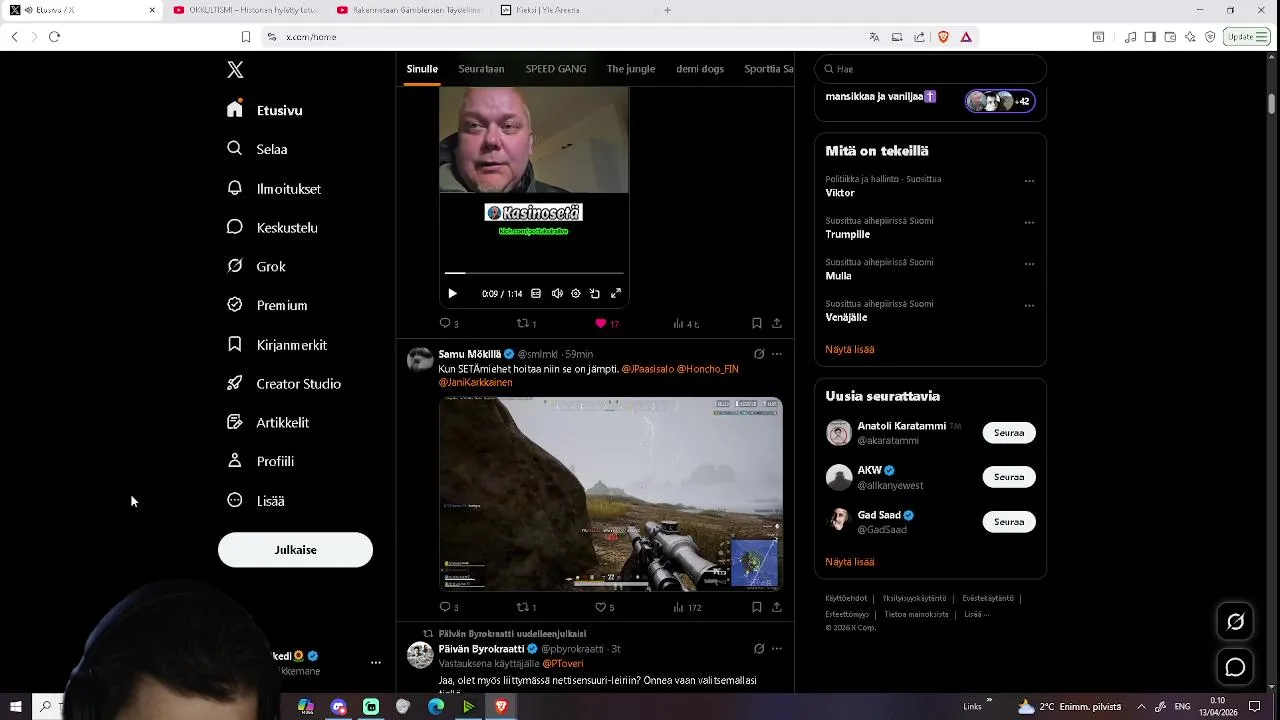The height and width of the screenshot is (720, 1280).
Task: Bookmark Samu Mökillä's post
Action: [x=757, y=607]
